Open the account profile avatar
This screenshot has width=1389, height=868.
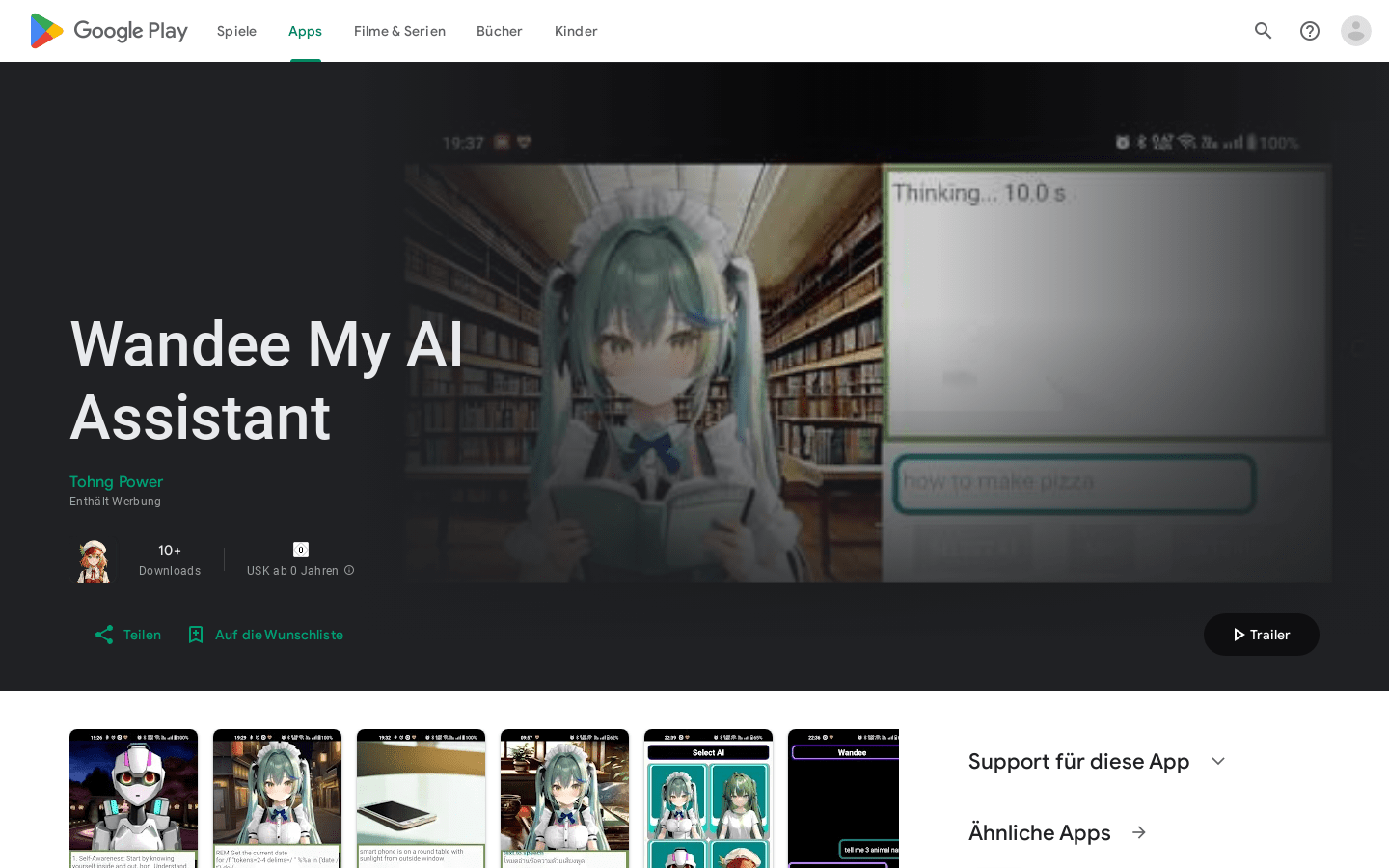pos(1355,30)
